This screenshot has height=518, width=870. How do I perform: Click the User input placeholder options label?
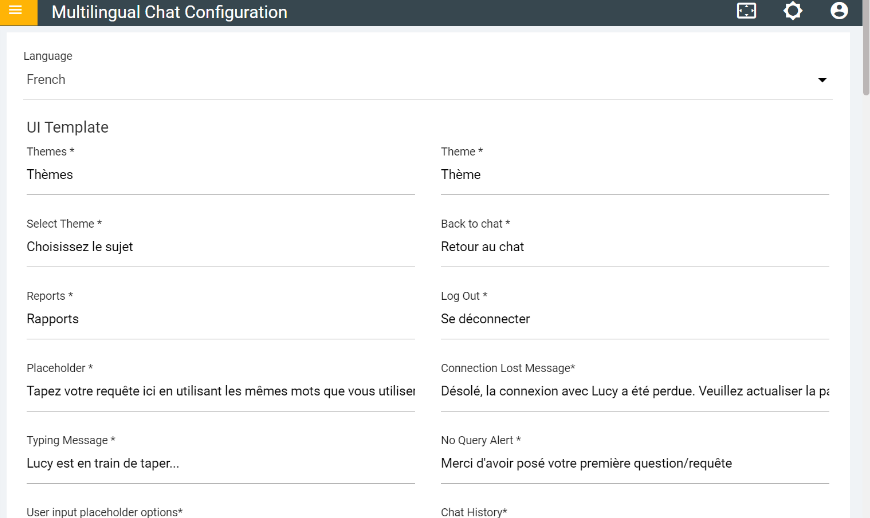(104, 512)
